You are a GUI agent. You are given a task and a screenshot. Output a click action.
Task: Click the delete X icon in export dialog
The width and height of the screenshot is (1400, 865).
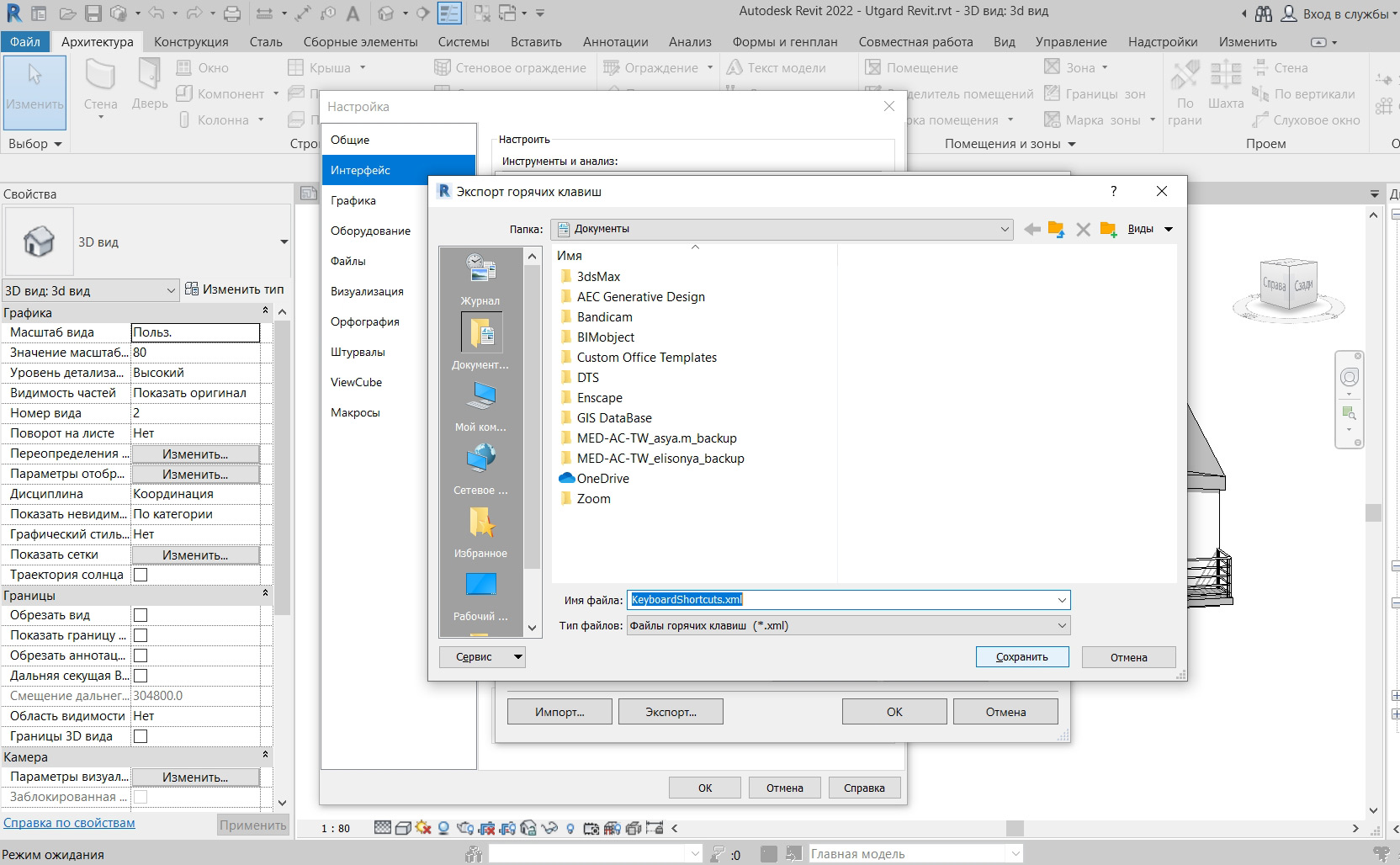[x=1083, y=229]
